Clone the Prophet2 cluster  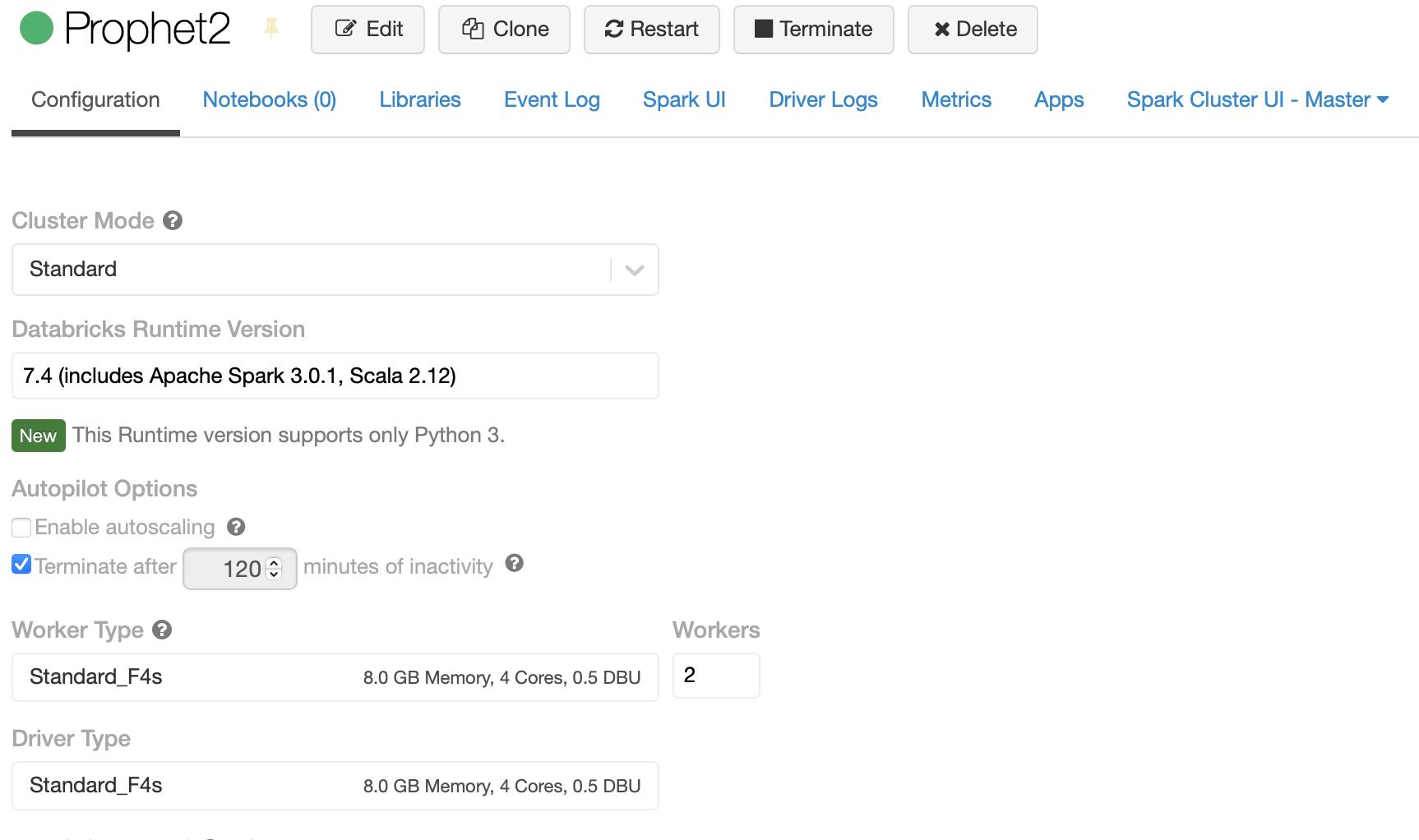(x=504, y=30)
